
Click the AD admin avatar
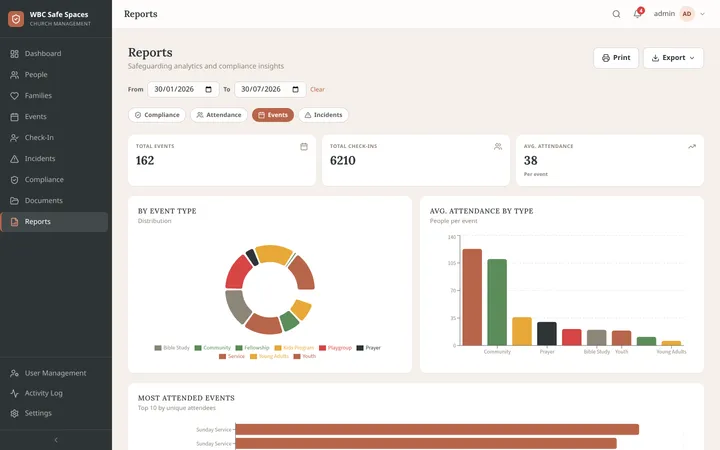[687, 14]
